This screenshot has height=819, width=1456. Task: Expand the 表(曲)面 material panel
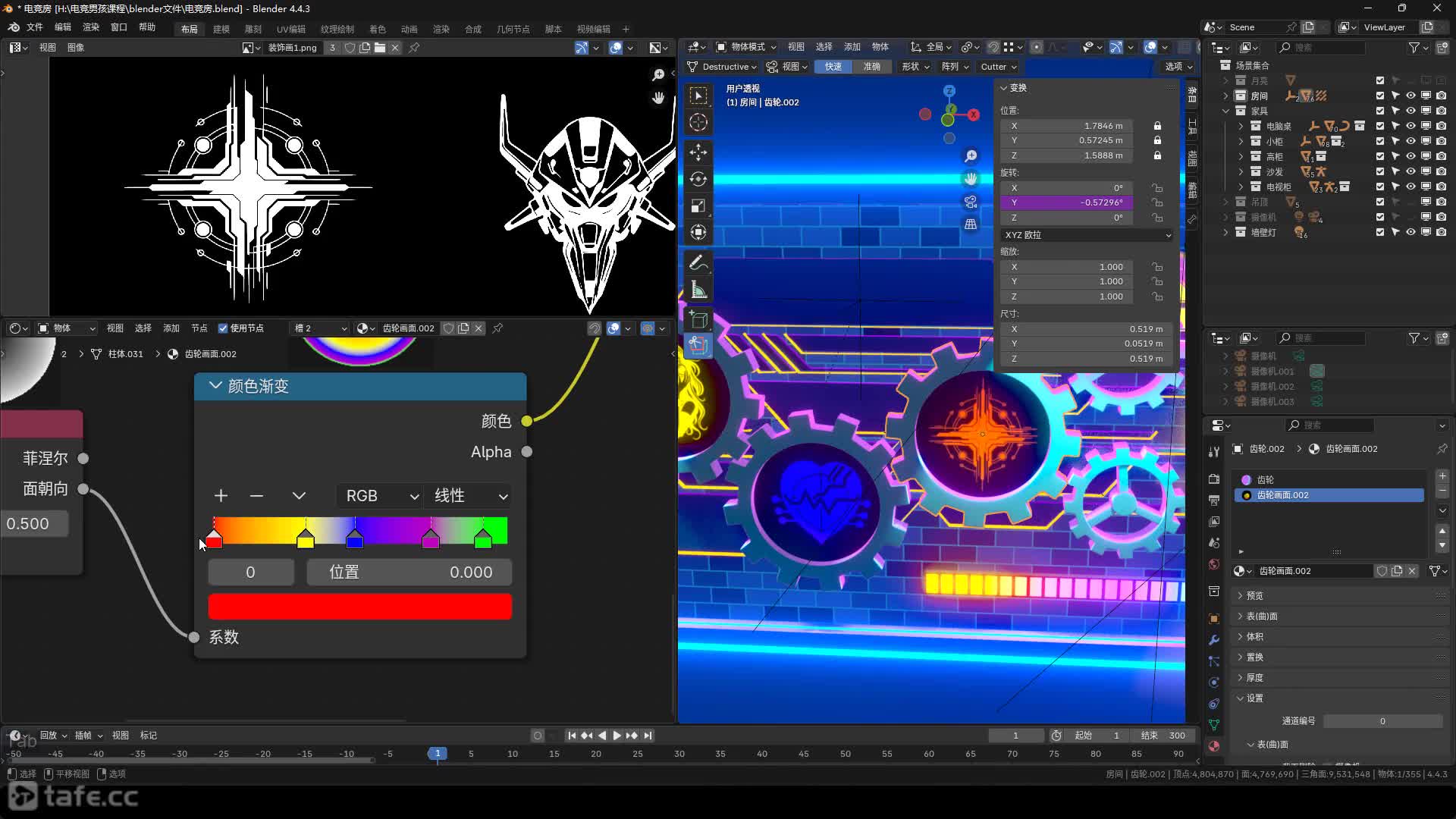pyautogui.click(x=1262, y=617)
